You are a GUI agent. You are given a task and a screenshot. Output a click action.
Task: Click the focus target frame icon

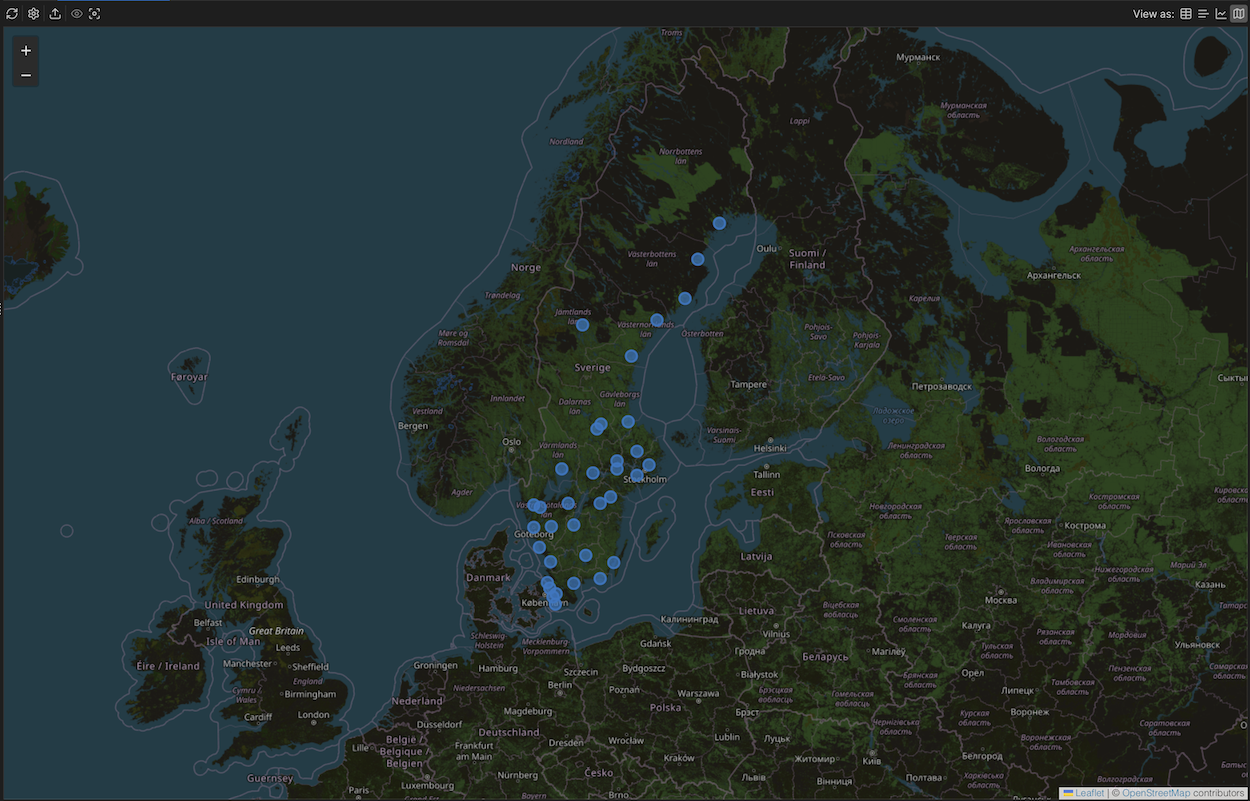(95, 14)
